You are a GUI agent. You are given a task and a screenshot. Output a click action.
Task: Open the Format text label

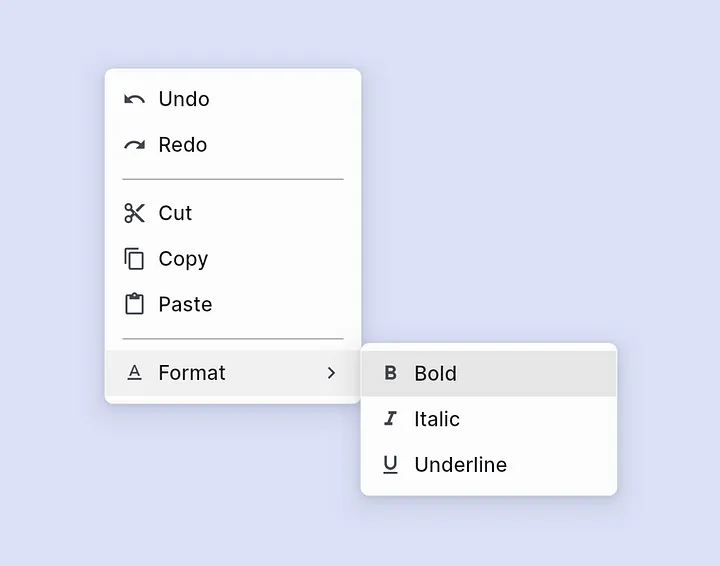point(192,373)
